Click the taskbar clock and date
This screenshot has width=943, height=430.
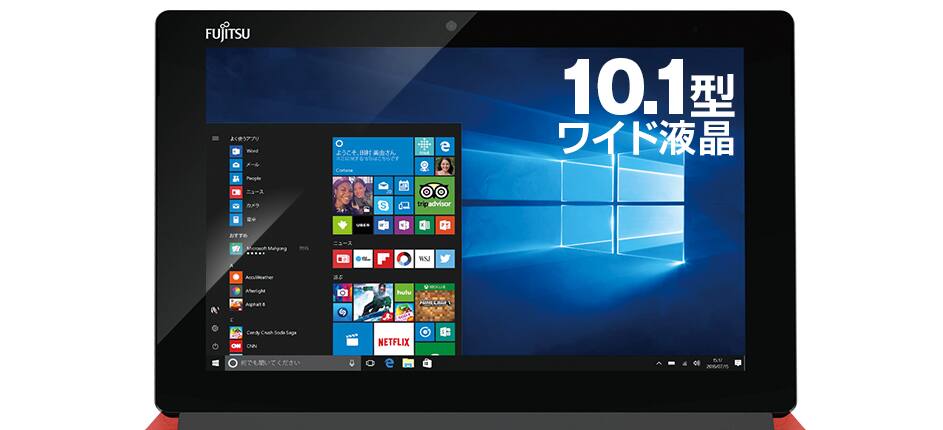tap(719, 363)
